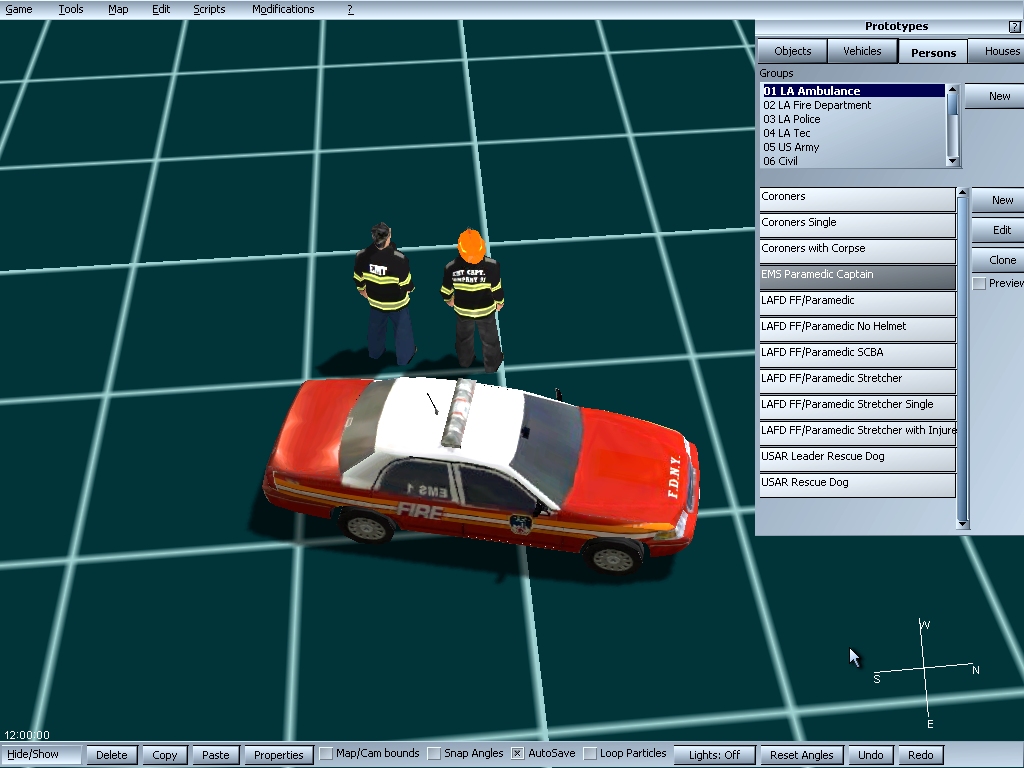
Task: Select LAFD FF/Paramedic Stretcher Single prototype
Action: coord(857,407)
